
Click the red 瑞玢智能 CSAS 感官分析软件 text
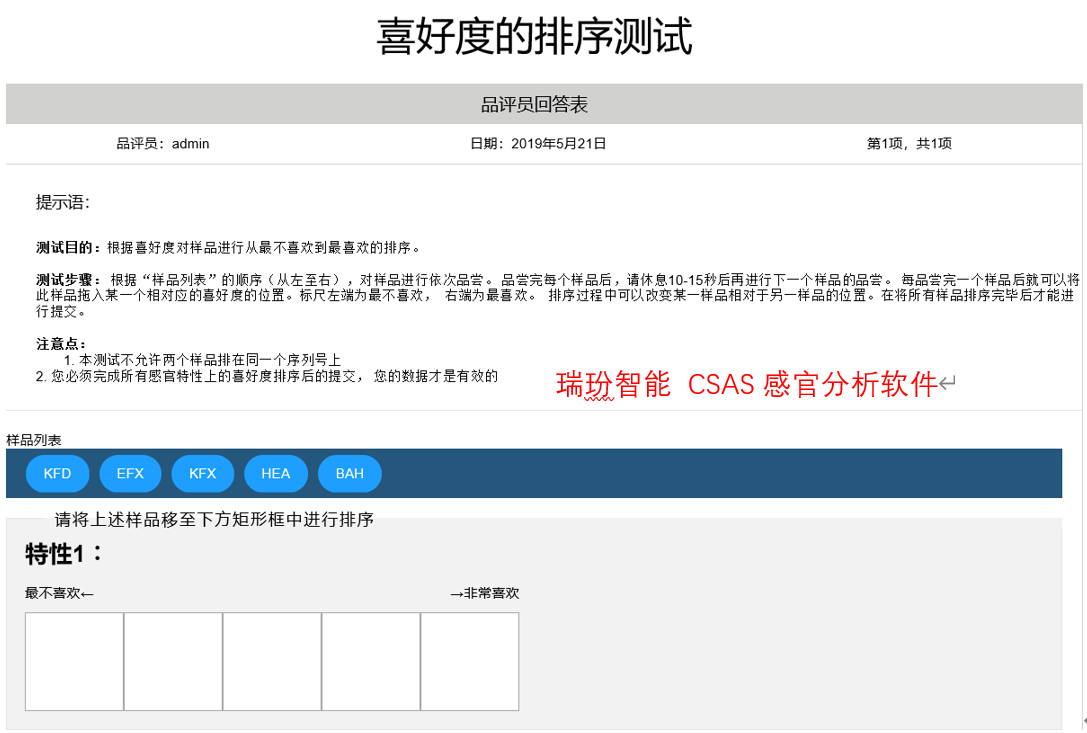coord(746,385)
